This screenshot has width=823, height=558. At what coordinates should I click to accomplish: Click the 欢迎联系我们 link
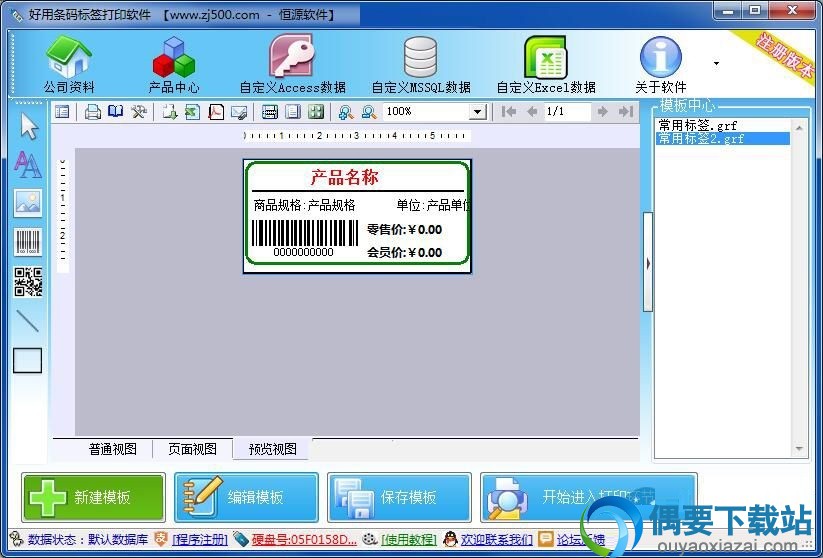[x=497, y=539]
